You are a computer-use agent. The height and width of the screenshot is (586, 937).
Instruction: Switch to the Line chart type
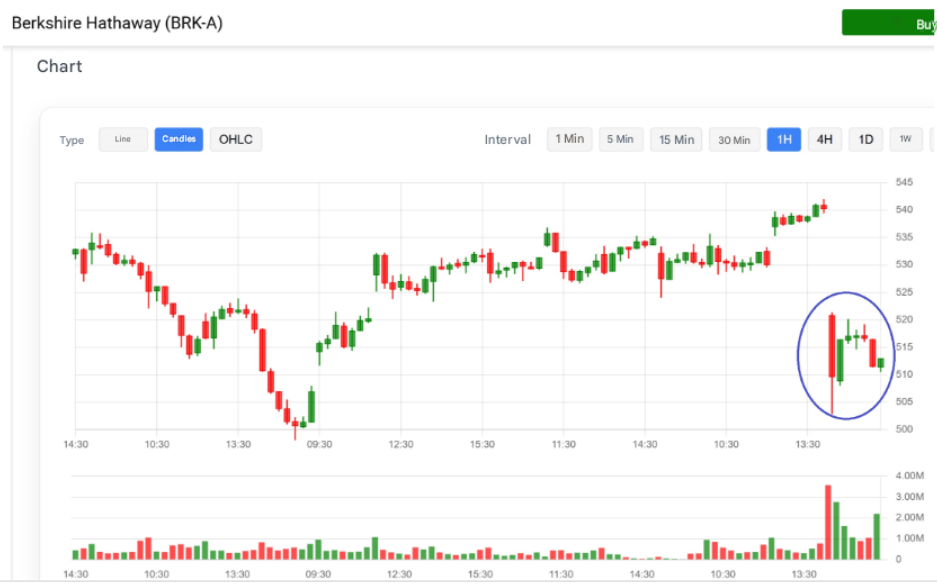point(123,139)
